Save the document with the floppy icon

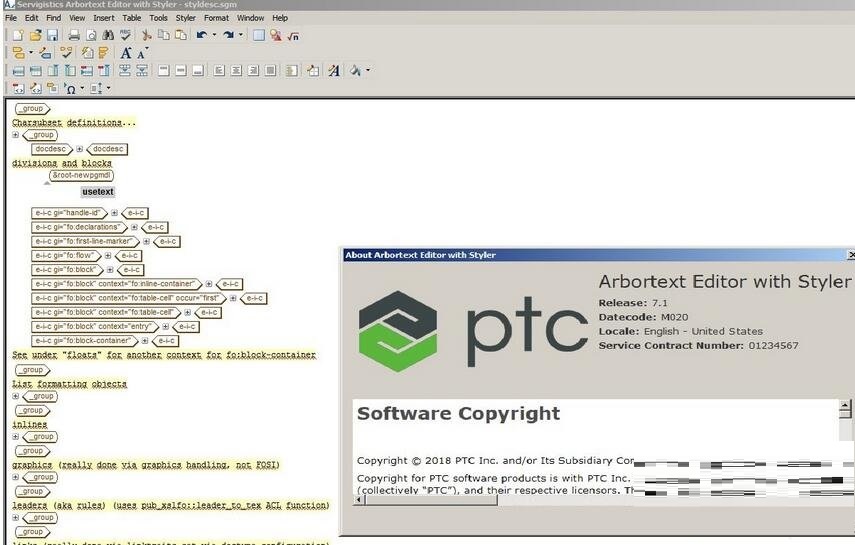point(52,35)
